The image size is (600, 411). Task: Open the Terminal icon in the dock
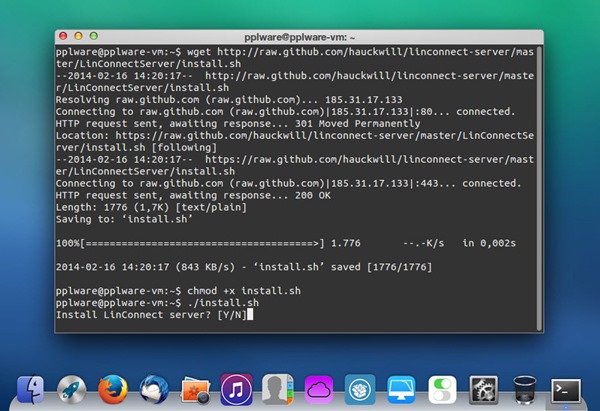point(566,391)
